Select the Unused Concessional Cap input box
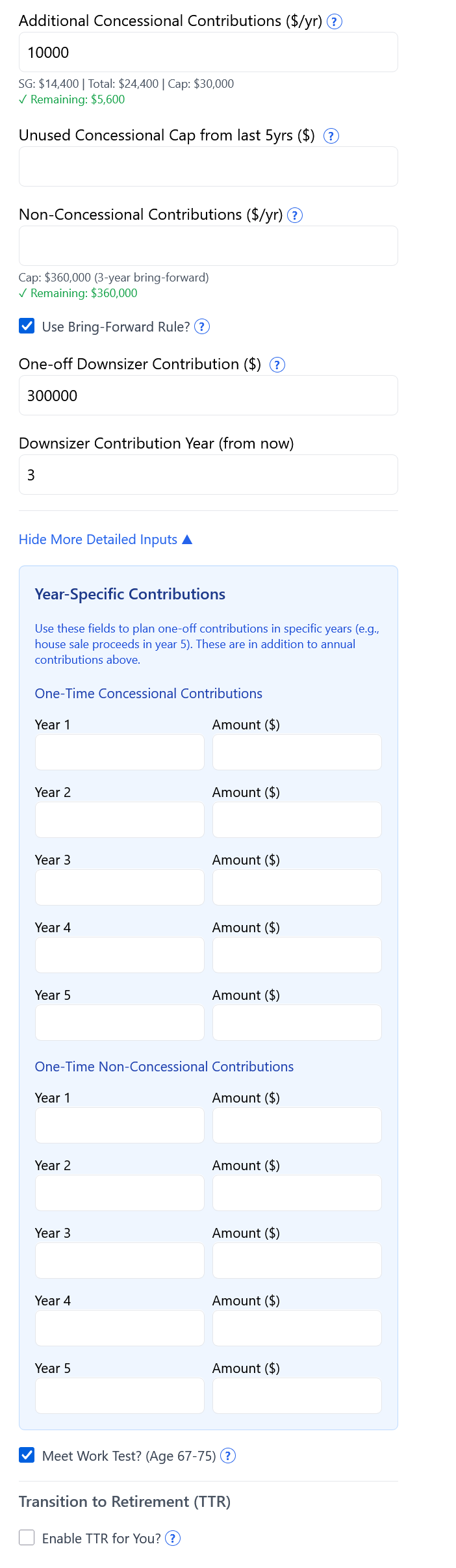Image resolution: width=456 pixels, height=1568 pixels. point(208,166)
